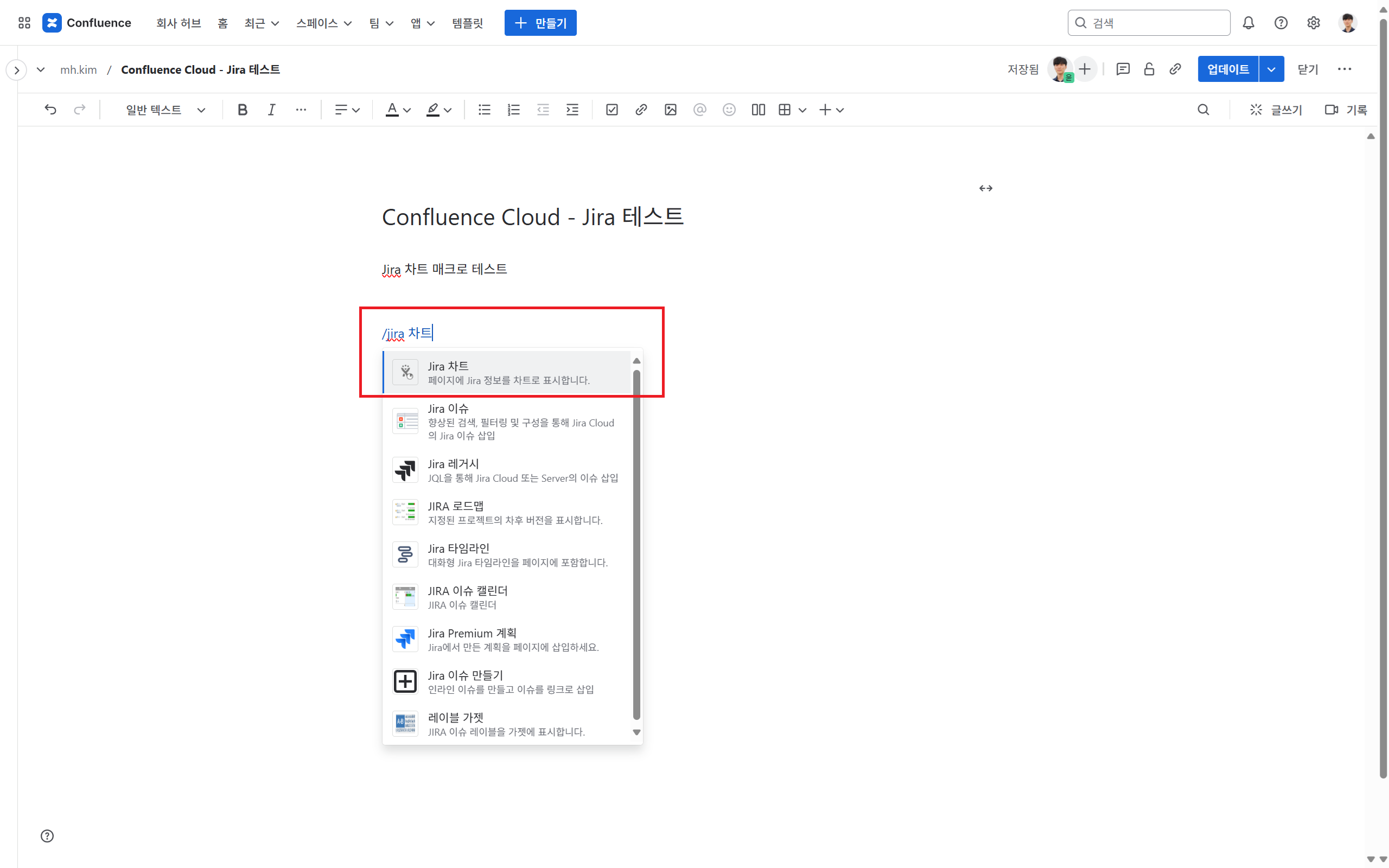
Task: Open the 앱 menu
Action: point(422,23)
